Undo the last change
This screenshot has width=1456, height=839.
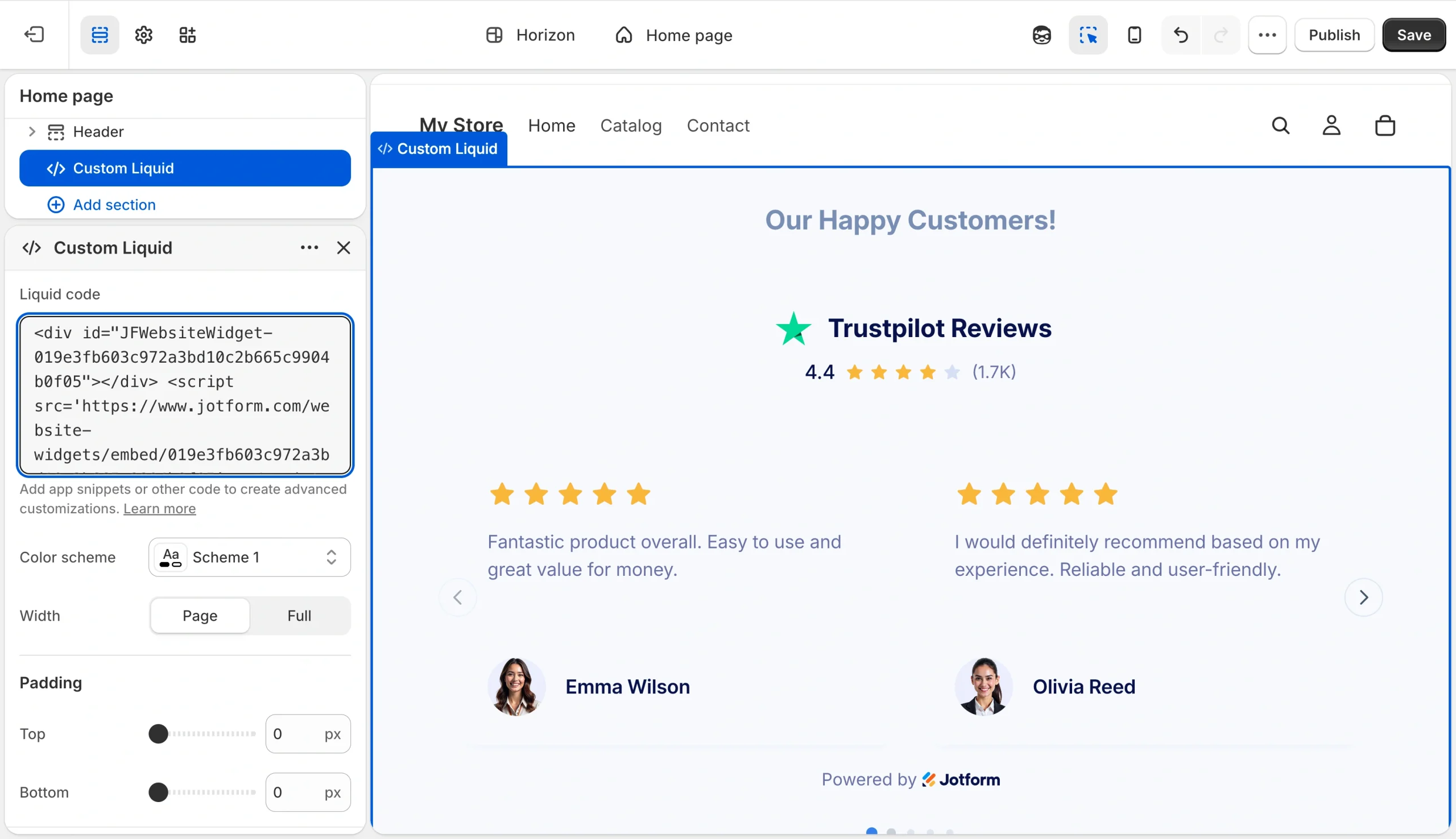(x=1181, y=35)
